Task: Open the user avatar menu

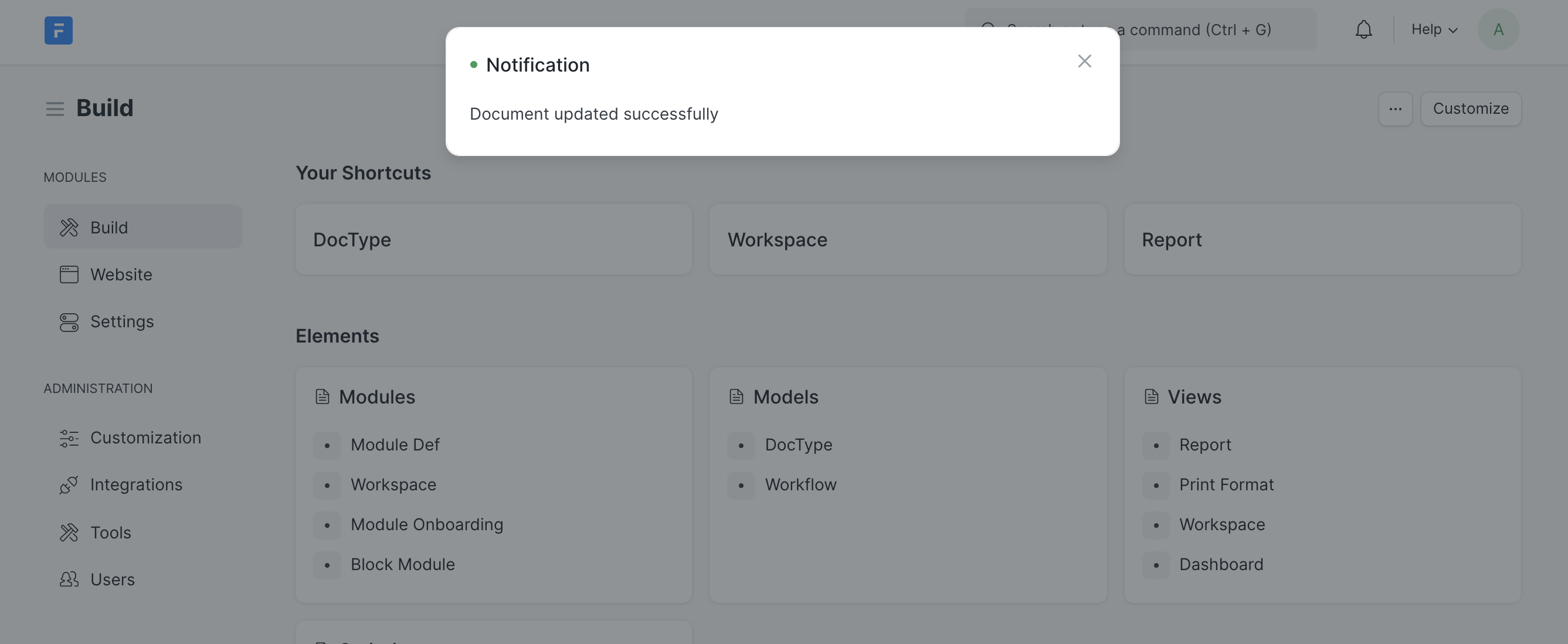Action: point(1498,29)
